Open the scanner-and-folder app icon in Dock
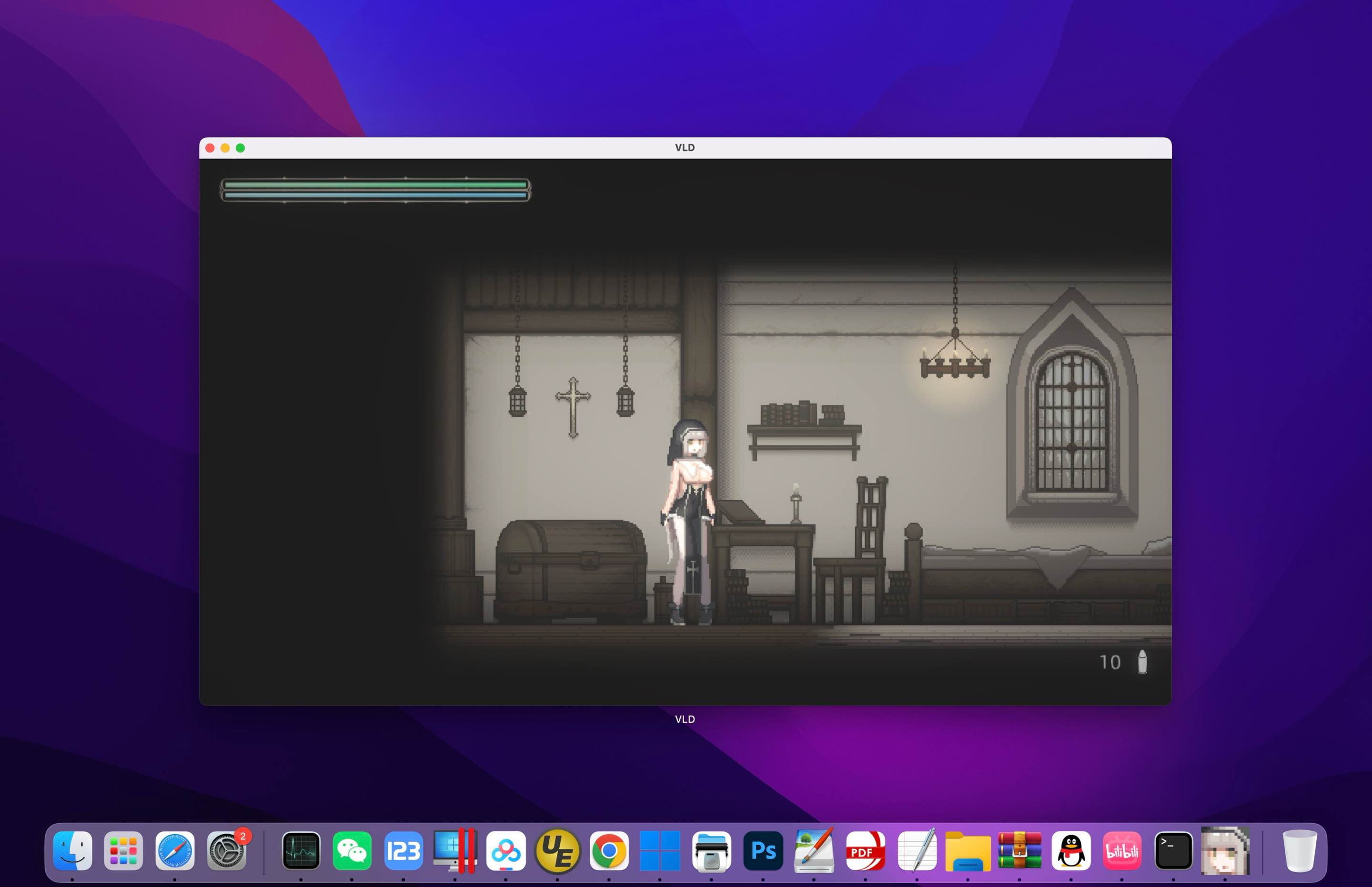1372x887 pixels. tap(711, 851)
